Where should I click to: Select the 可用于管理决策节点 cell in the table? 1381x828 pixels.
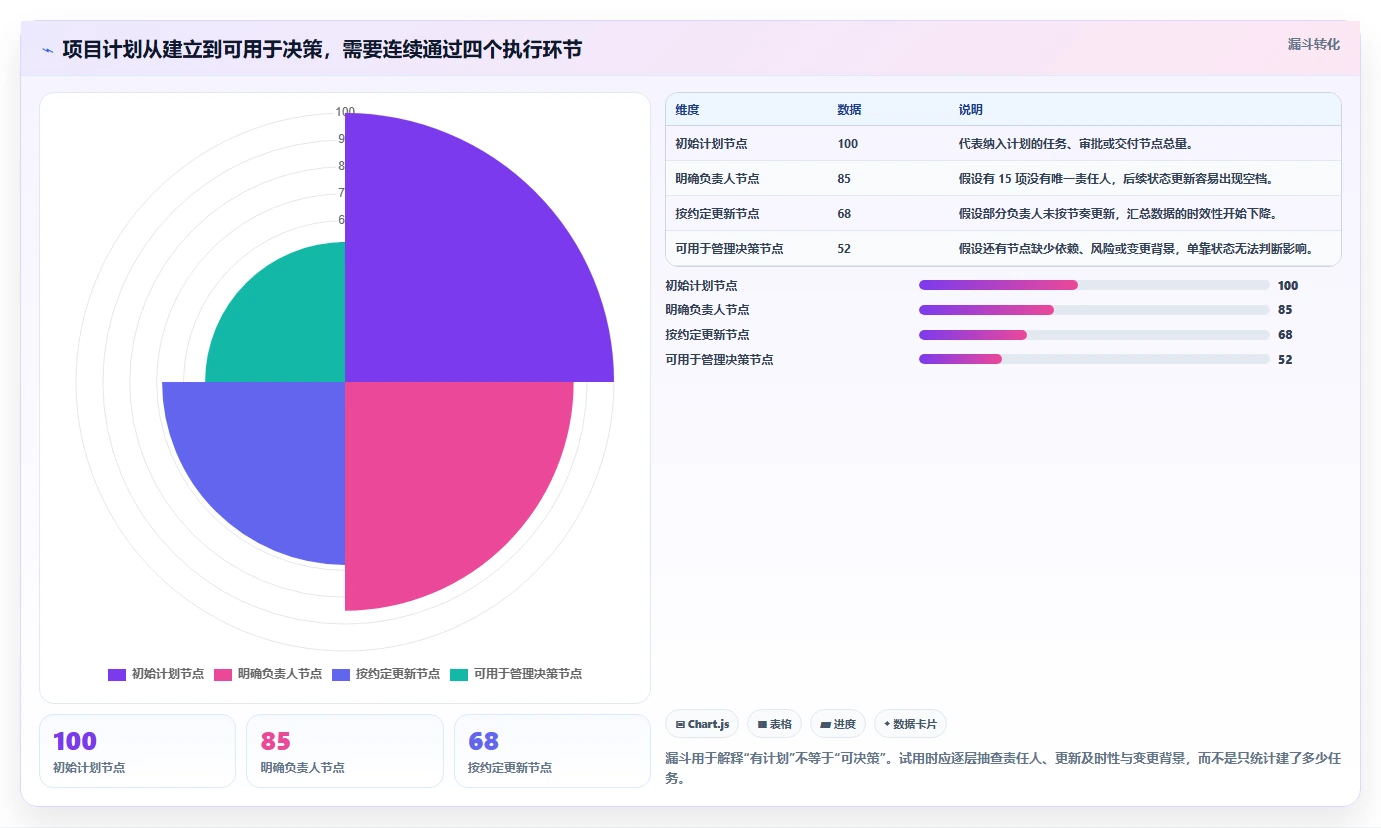click(729, 248)
